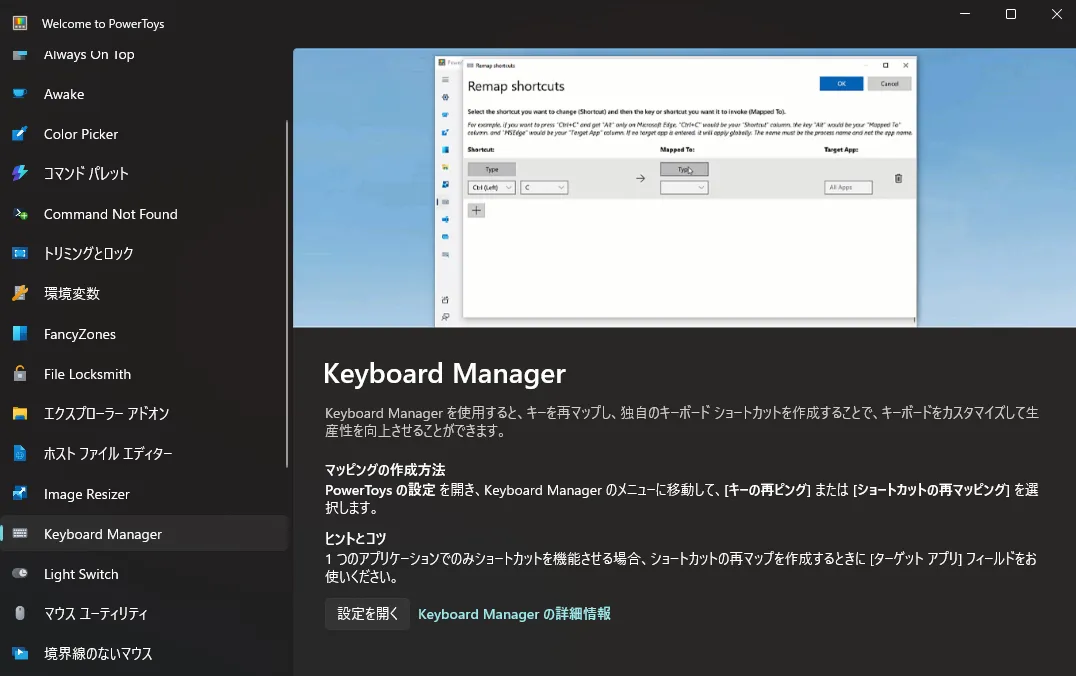1076x676 pixels.
Task: Click the Always On Top pin icon
Action: 22,55
